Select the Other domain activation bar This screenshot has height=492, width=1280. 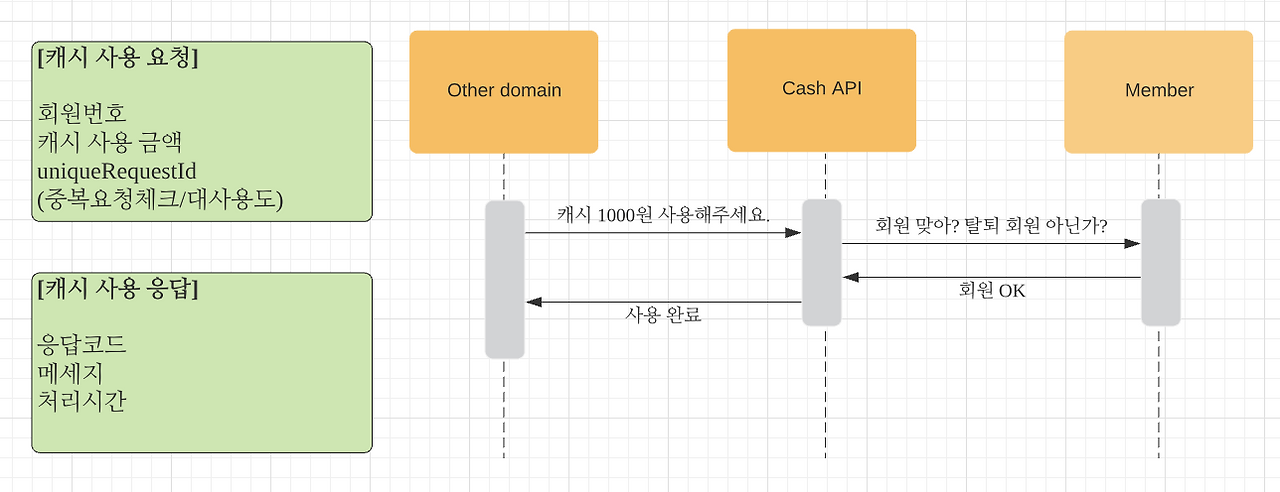pos(505,280)
